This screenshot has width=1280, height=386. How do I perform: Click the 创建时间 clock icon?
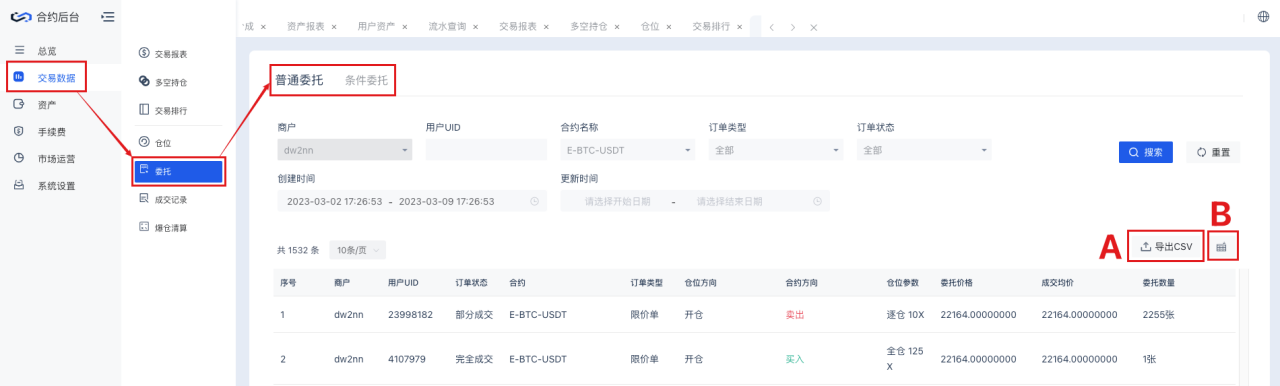click(x=534, y=201)
